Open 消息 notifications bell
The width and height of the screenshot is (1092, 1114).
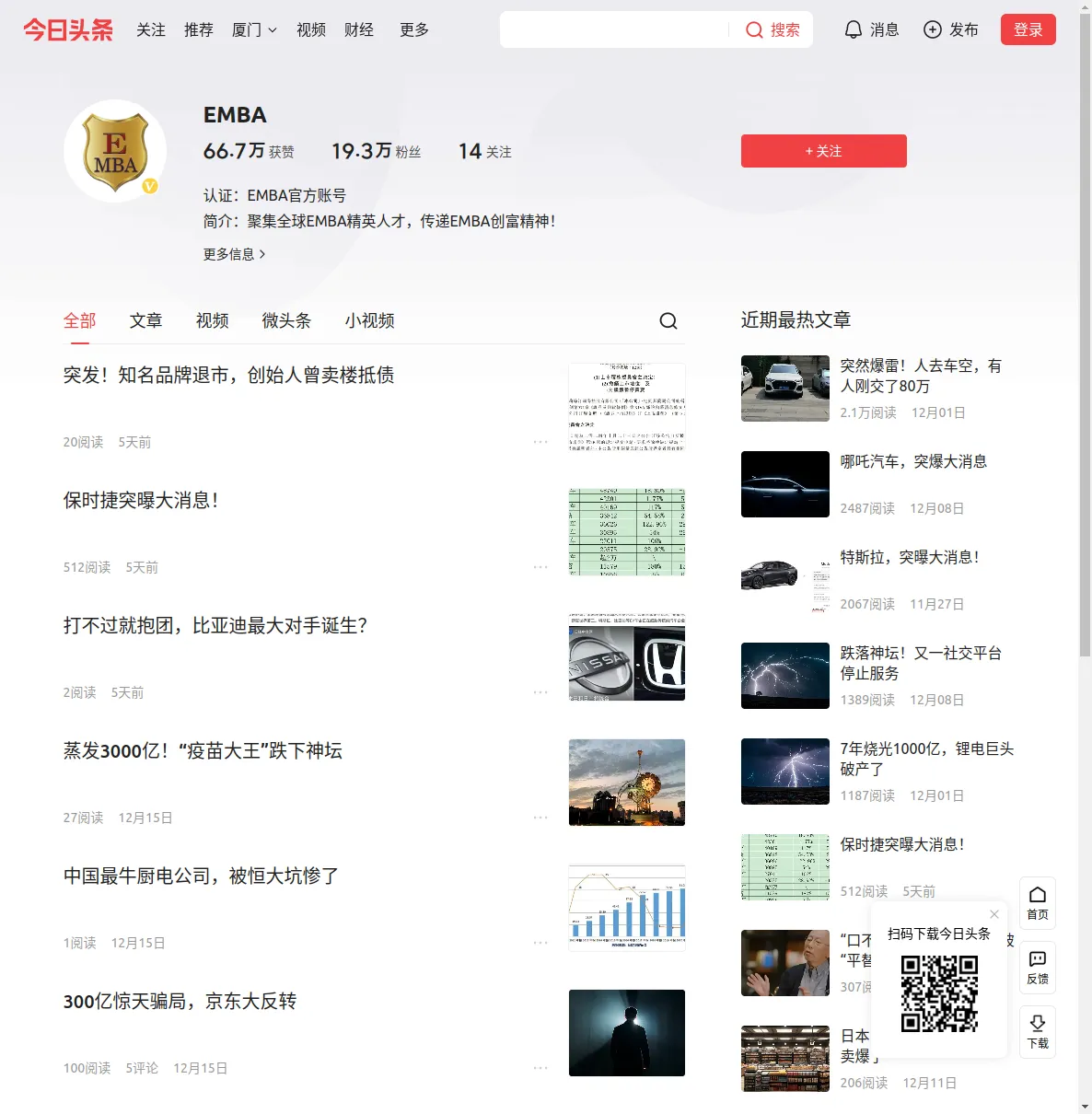(x=854, y=29)
